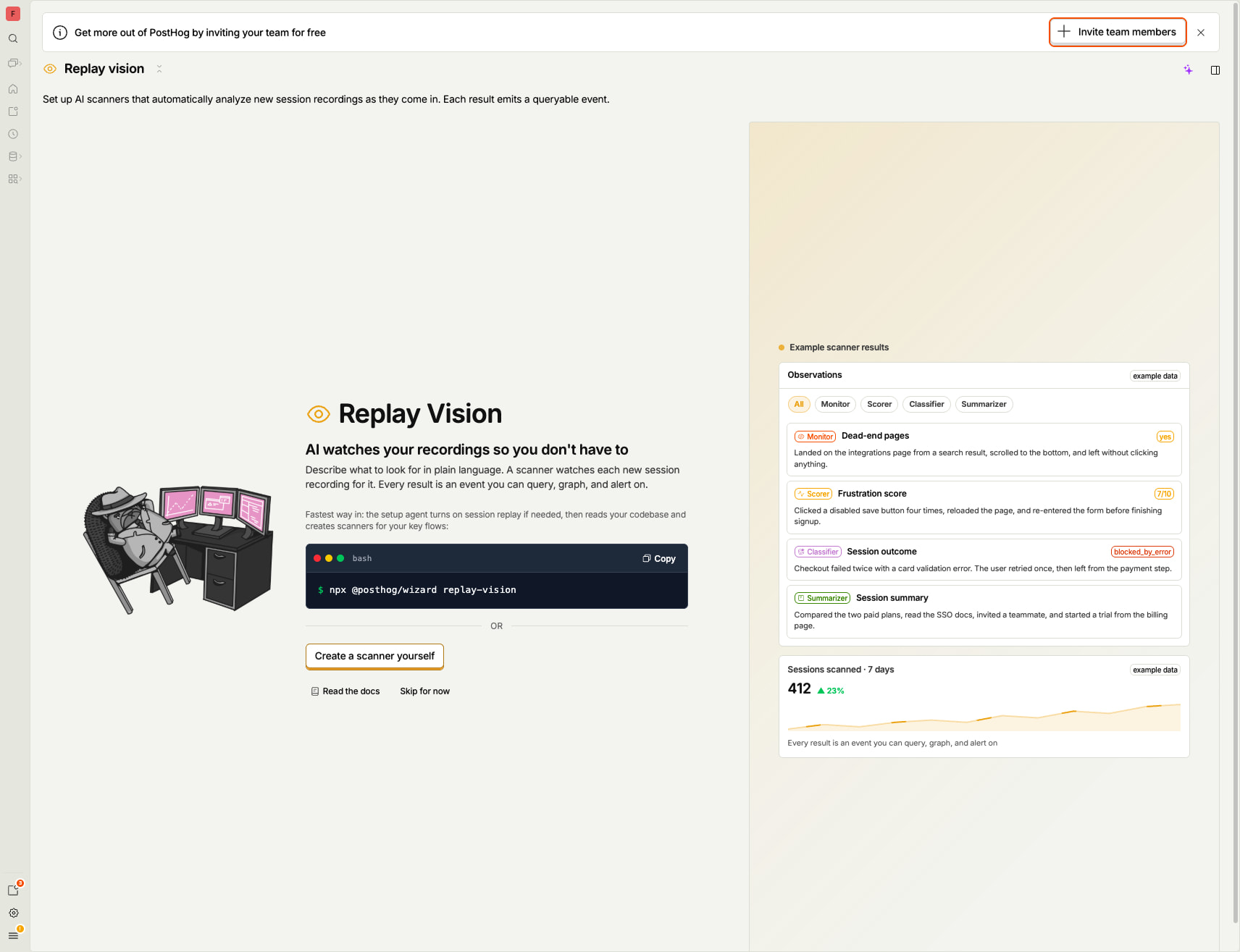Open the project switcher with the red F avatar
Image resolution: width=1240 pixels, height=952 pixels.
(x=13, y=14)
